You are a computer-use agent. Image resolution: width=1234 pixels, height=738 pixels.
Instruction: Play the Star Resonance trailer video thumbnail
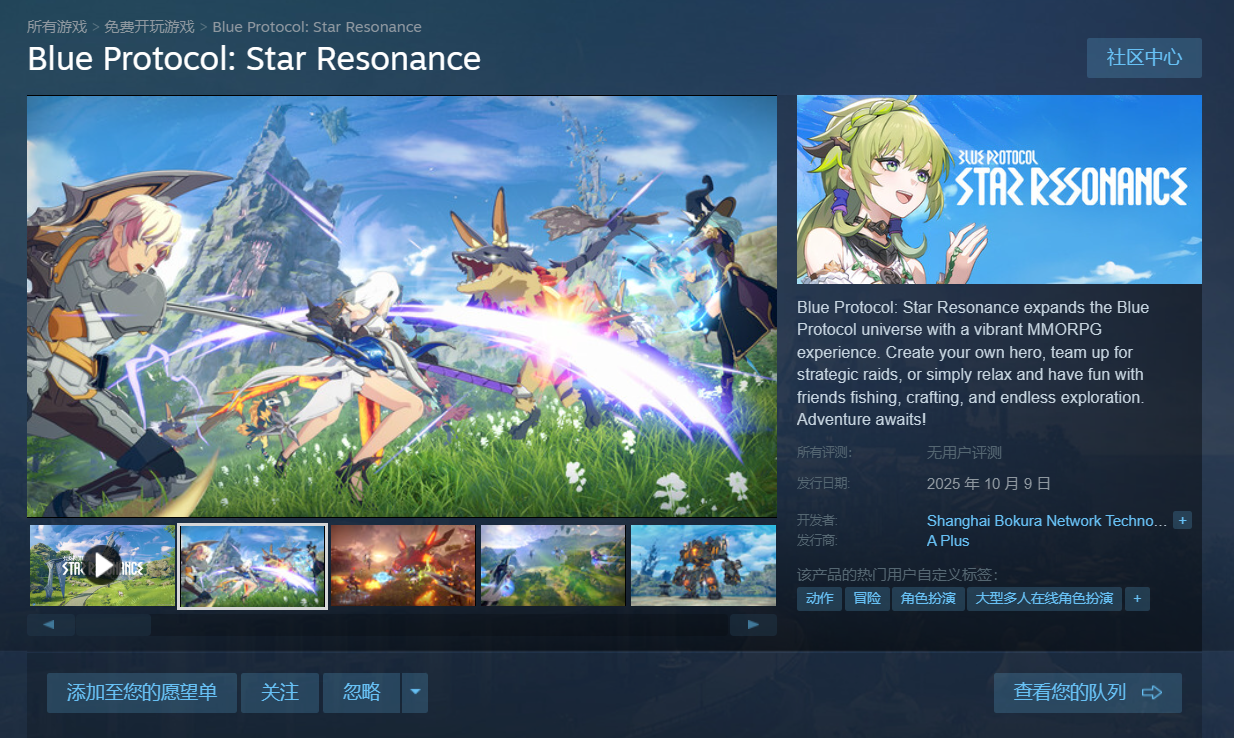(102, 565)
